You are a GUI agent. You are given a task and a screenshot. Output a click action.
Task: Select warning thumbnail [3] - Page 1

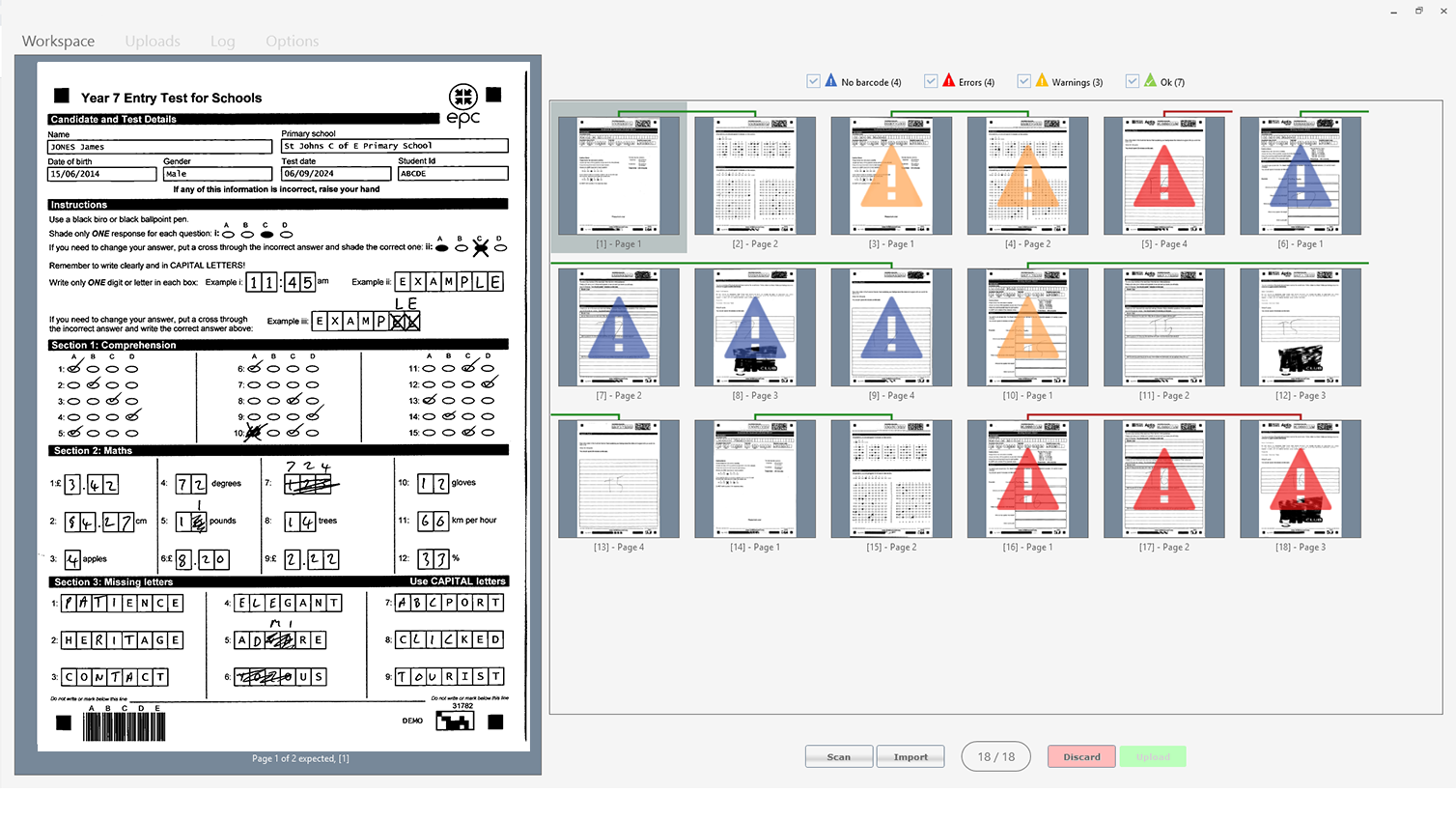891,176
